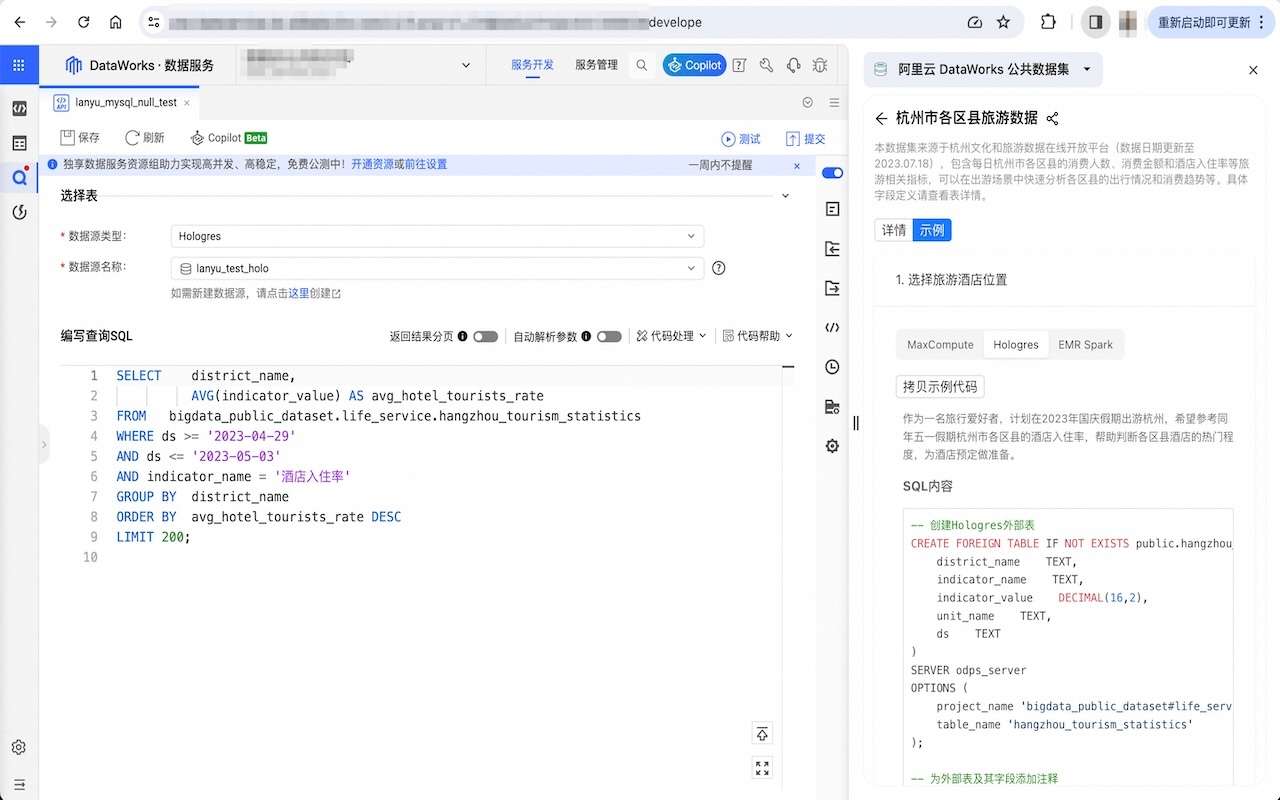Click the 拷贝示例代码 button
This screenshot has width=1280, height=800.
point(940,387)
